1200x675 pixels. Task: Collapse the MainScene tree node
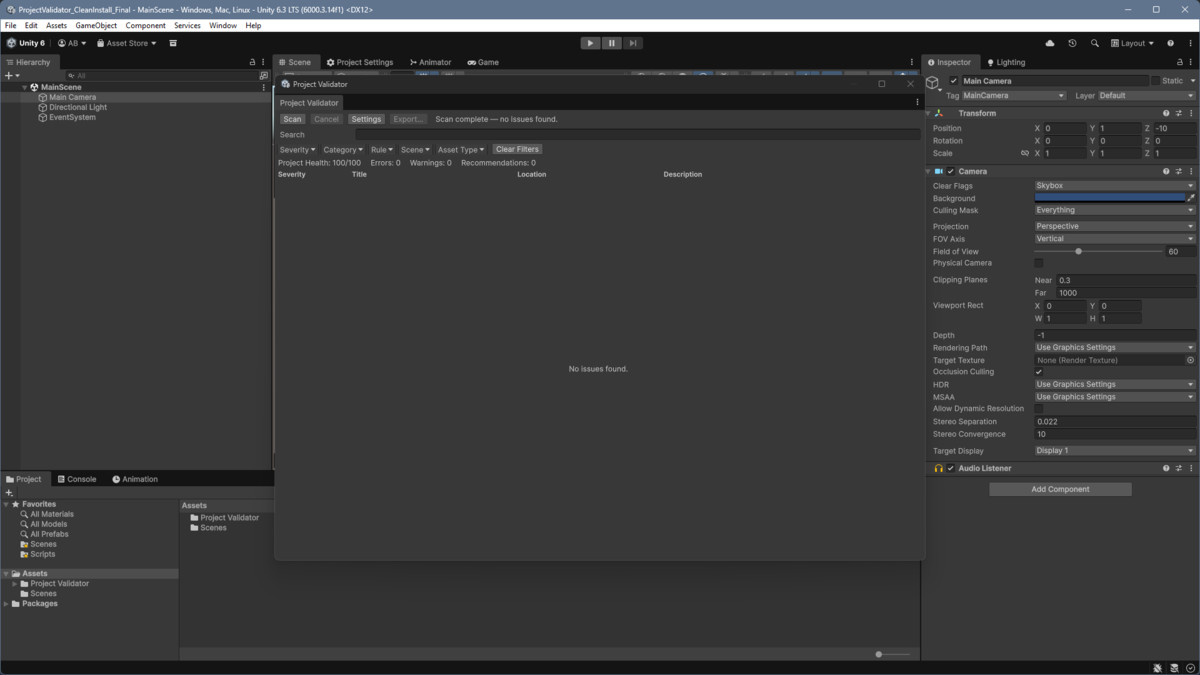(25, 87)
